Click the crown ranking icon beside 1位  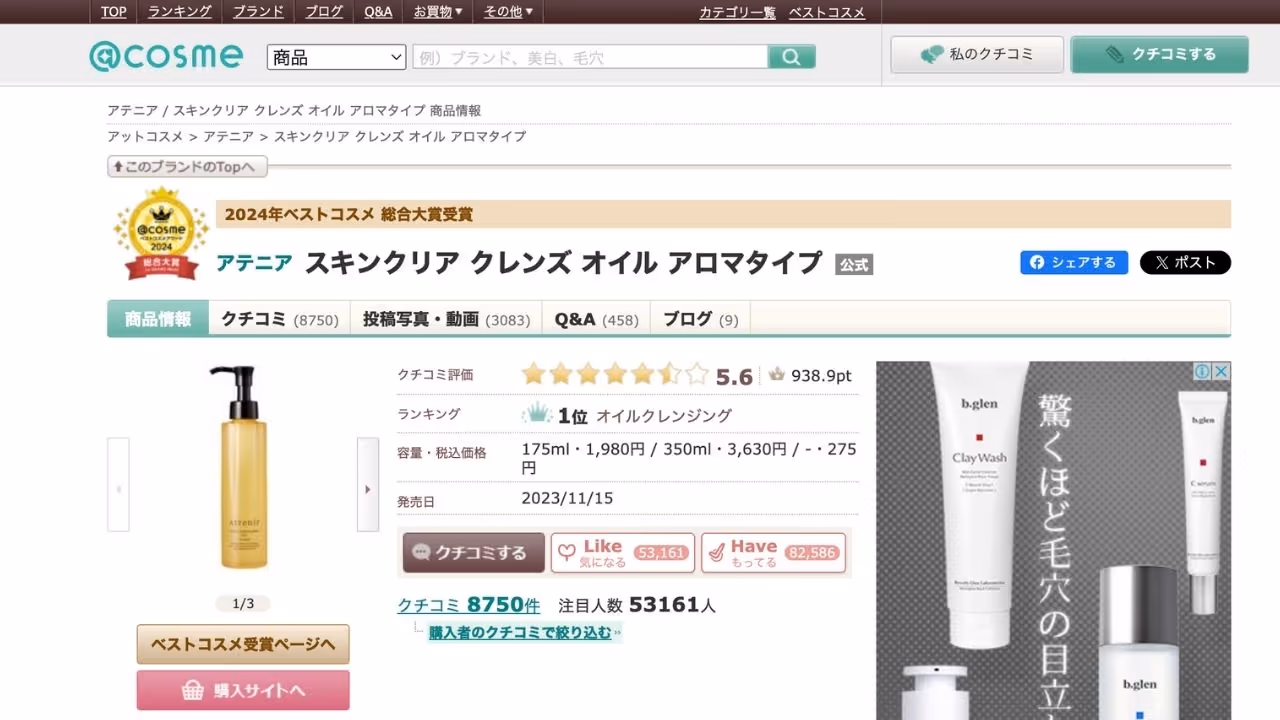coord(538,413)
